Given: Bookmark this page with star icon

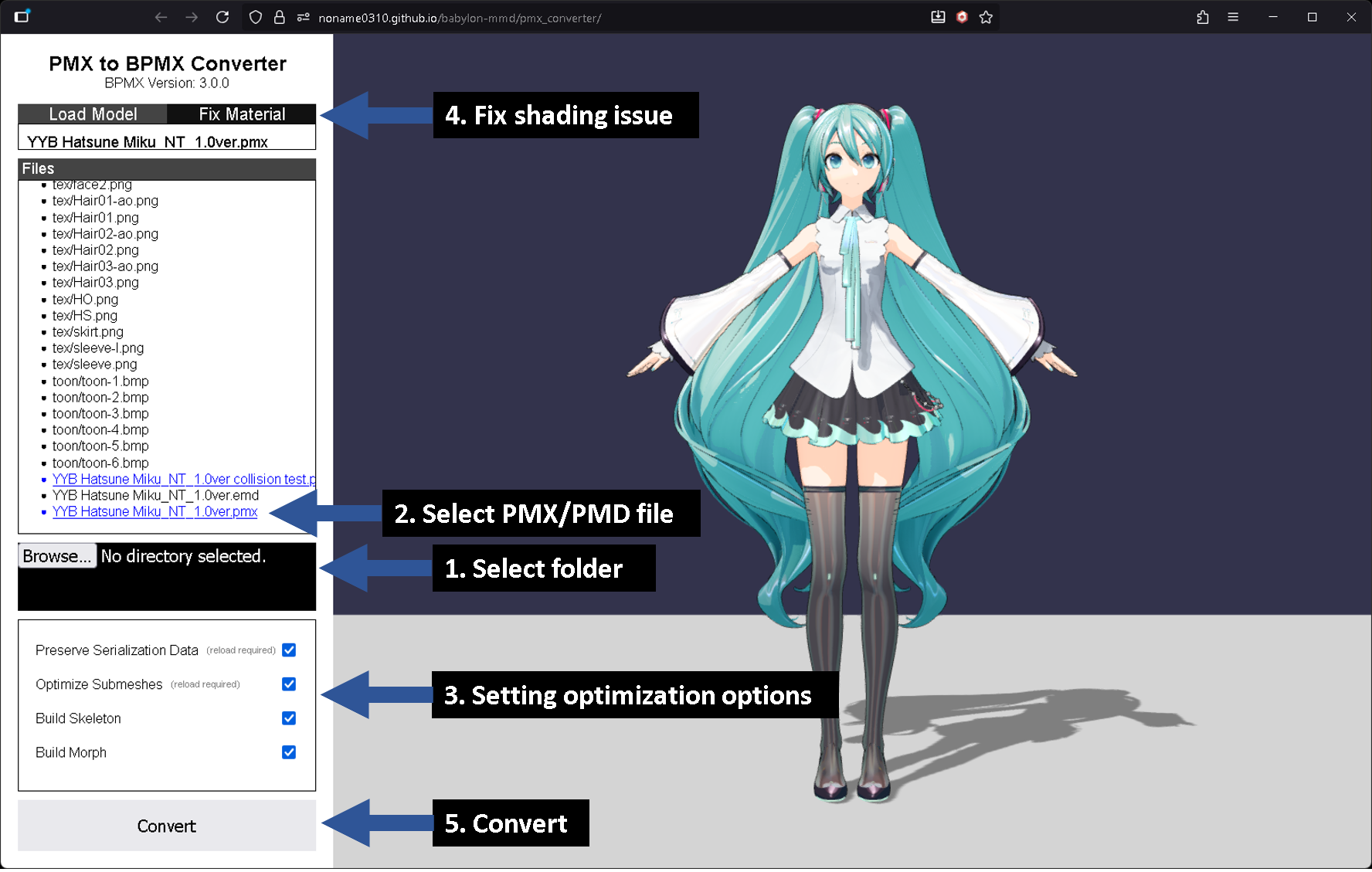Looking at the screenshot, I should [986, 17].
